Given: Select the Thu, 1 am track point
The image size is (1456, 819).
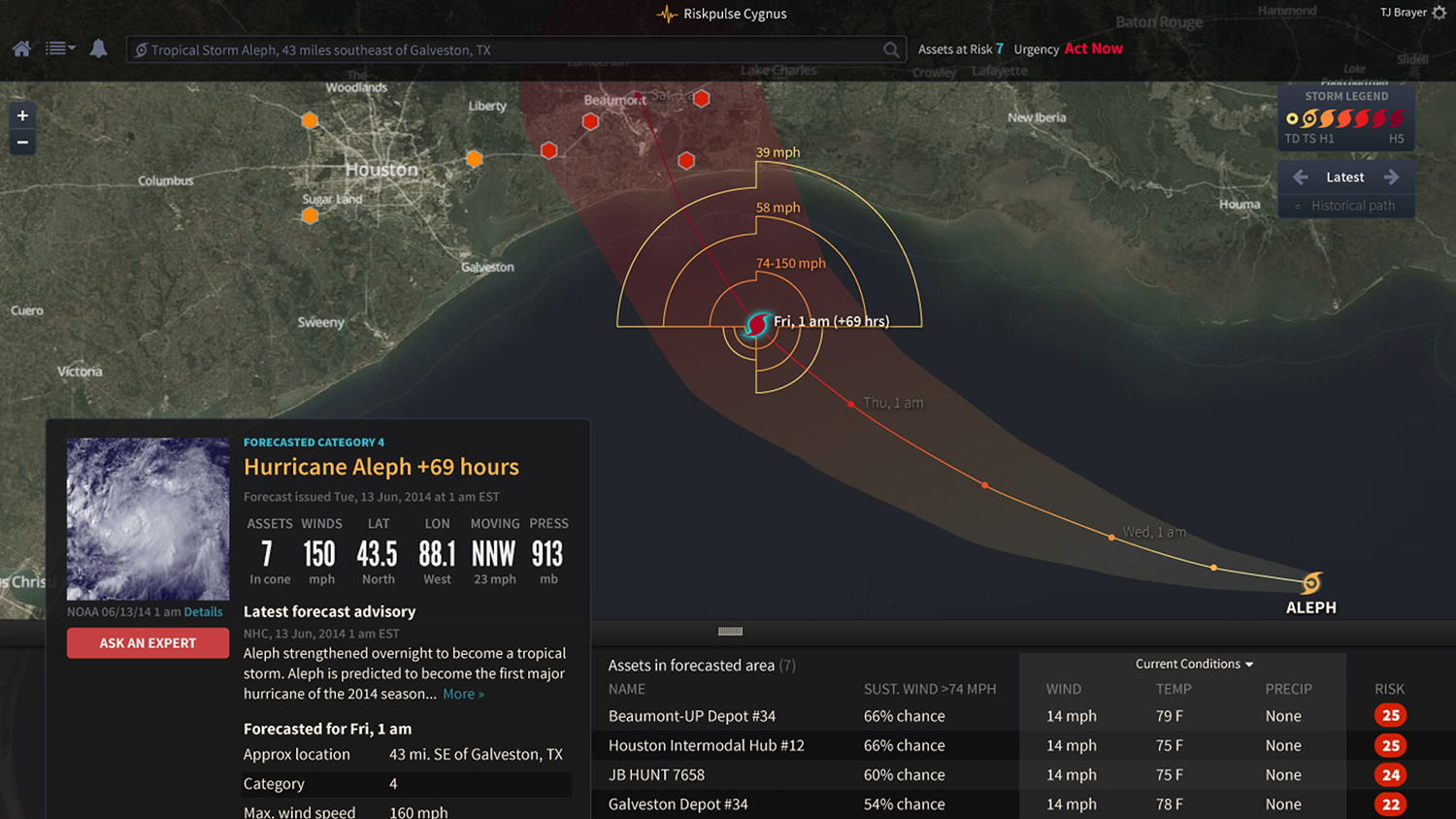Looking at the screenshot, I should coord(851,404).
